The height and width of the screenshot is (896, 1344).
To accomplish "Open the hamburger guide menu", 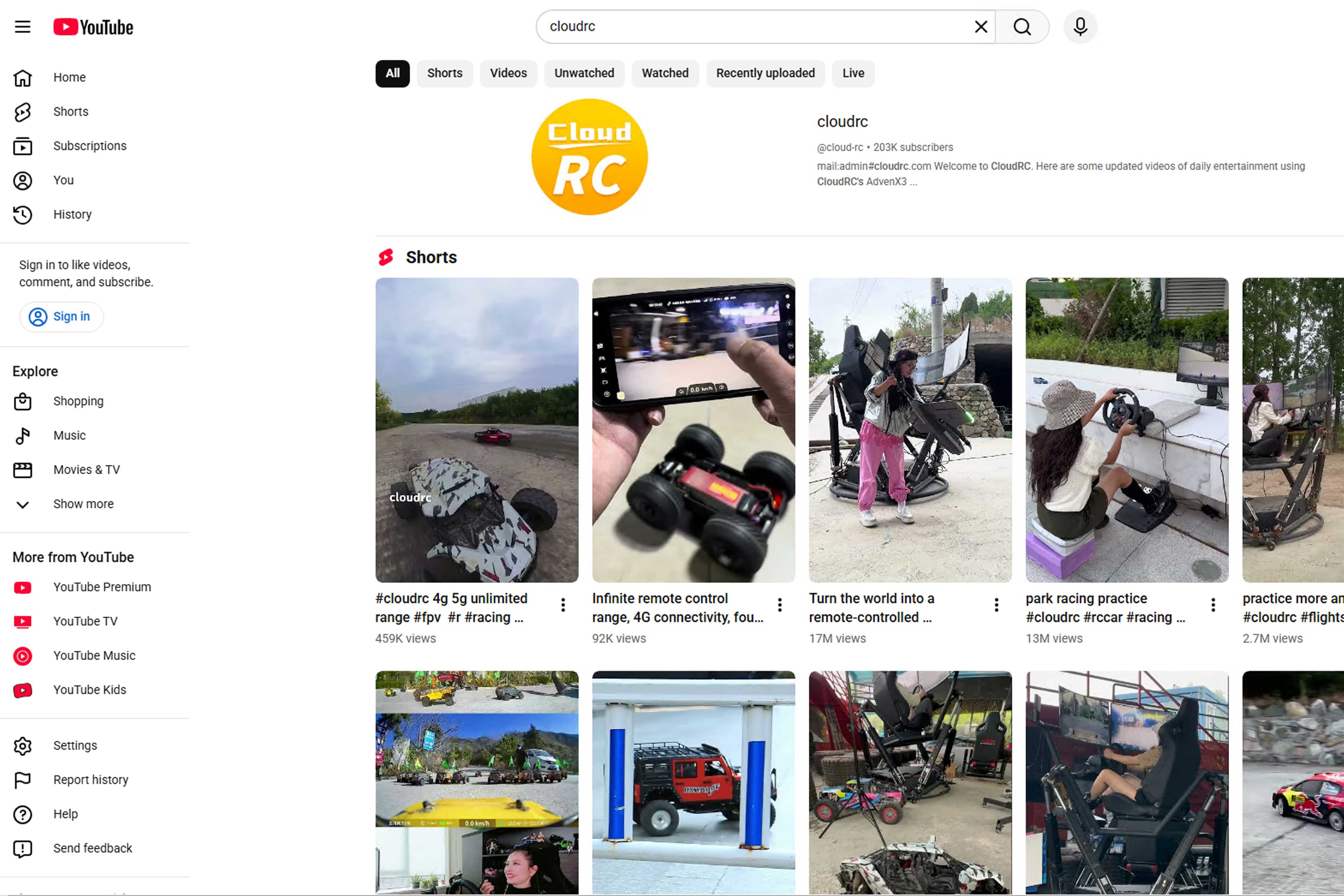I will click(x=22, y=27).
